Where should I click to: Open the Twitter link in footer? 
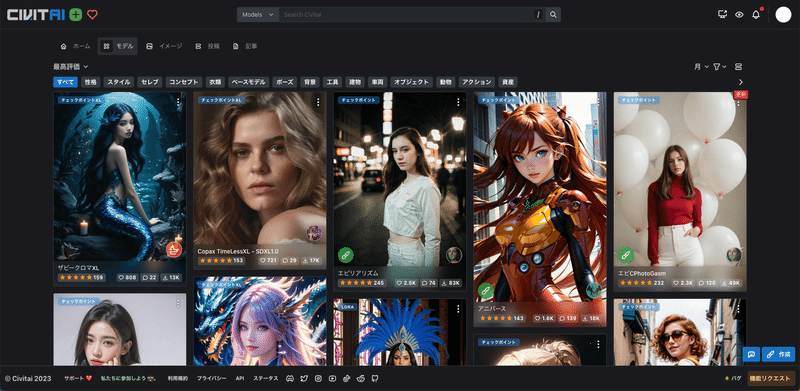(305, 379)
